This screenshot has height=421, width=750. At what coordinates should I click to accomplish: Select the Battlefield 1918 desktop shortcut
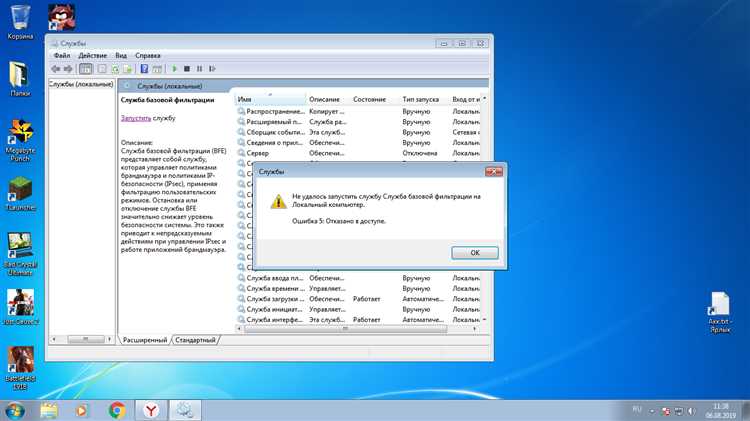[x=20, y=367]
